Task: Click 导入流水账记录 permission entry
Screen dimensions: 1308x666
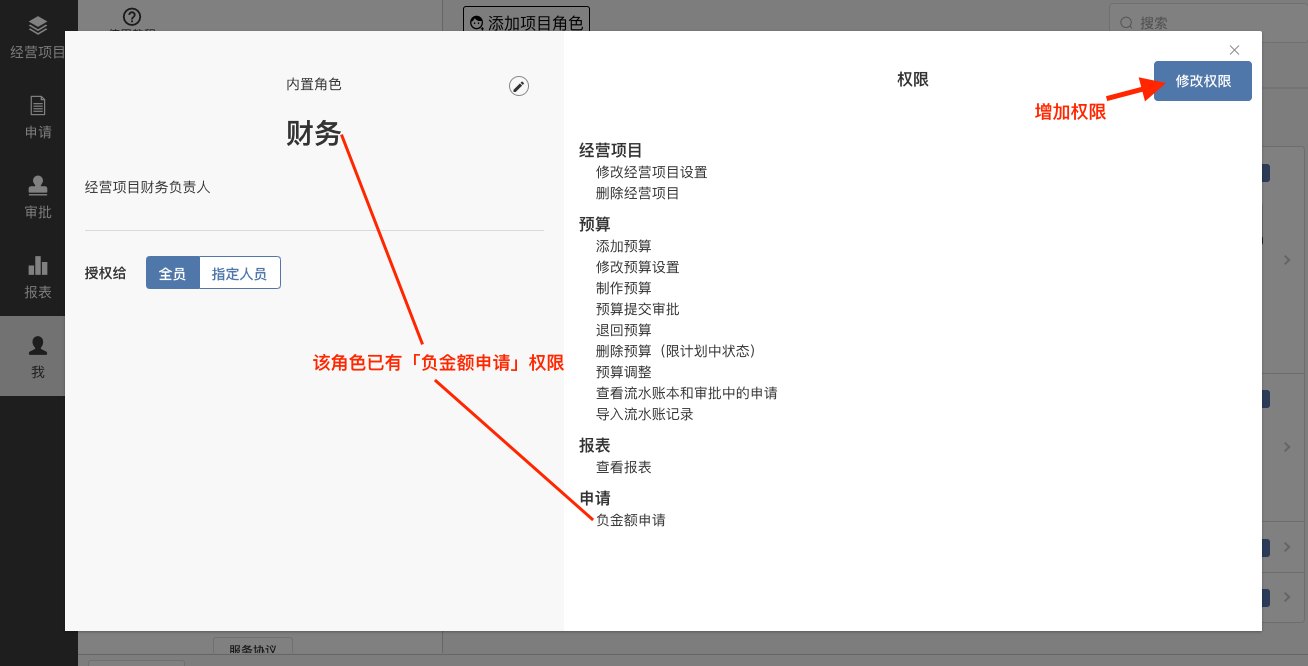Action: tap(645, 414)
